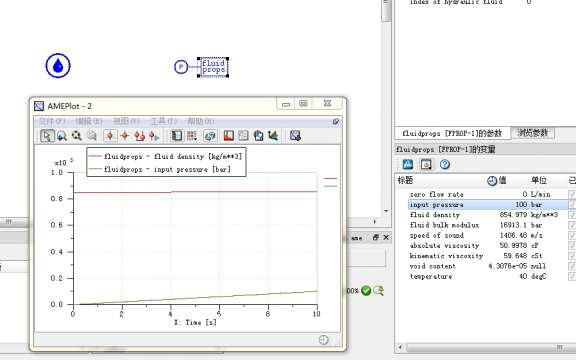Click the blue help question mark icon
Image resolution: width=576 pixels, height=360 pixels.
444,164
